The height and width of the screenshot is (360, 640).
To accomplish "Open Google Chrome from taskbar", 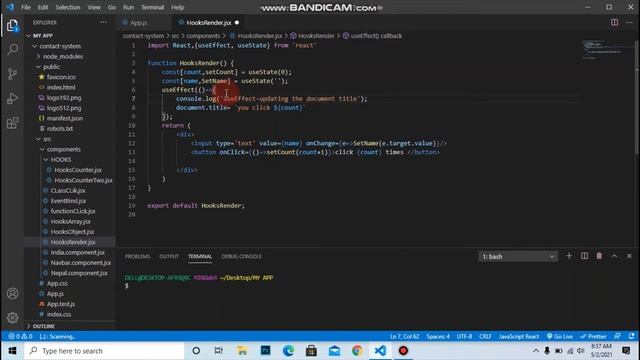I will point(357,351).
